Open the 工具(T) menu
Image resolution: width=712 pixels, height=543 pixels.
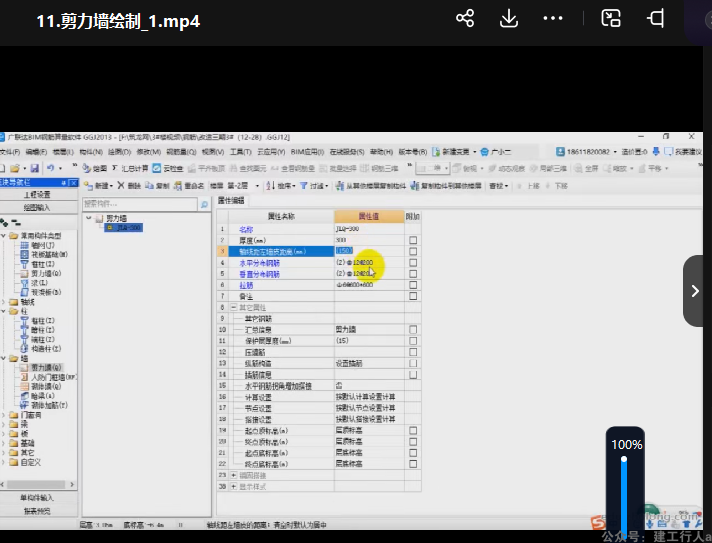point(241,152)
